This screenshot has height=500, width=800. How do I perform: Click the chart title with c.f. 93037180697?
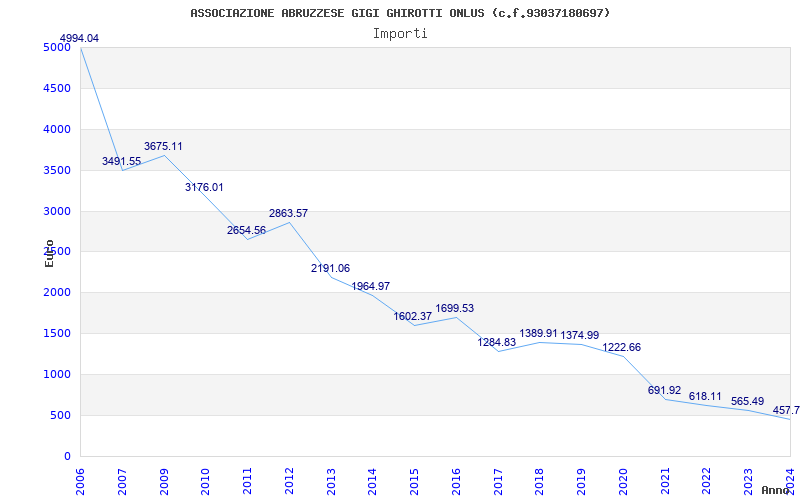400,13
